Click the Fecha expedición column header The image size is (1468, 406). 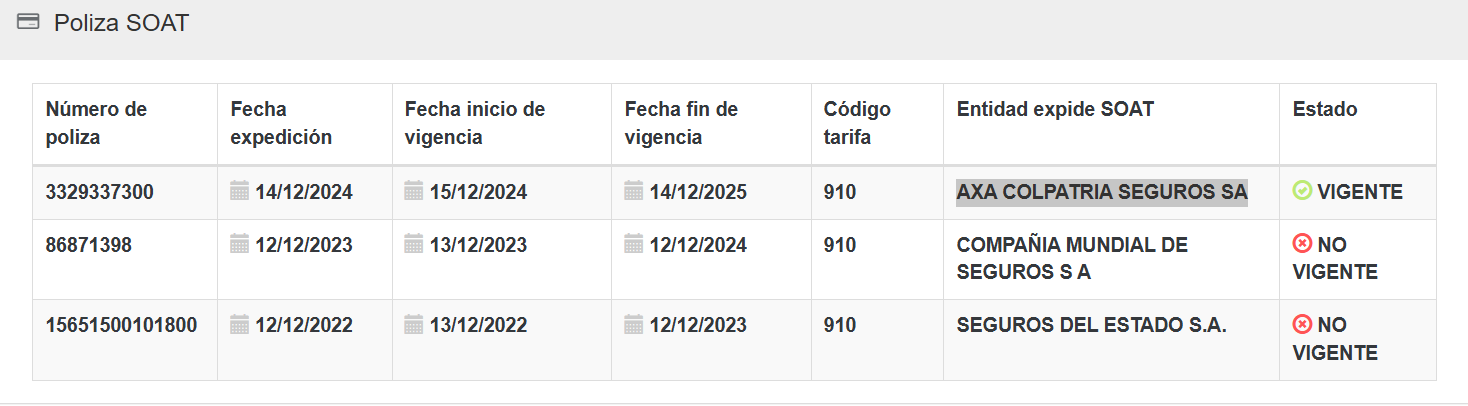tap(281, 123)
